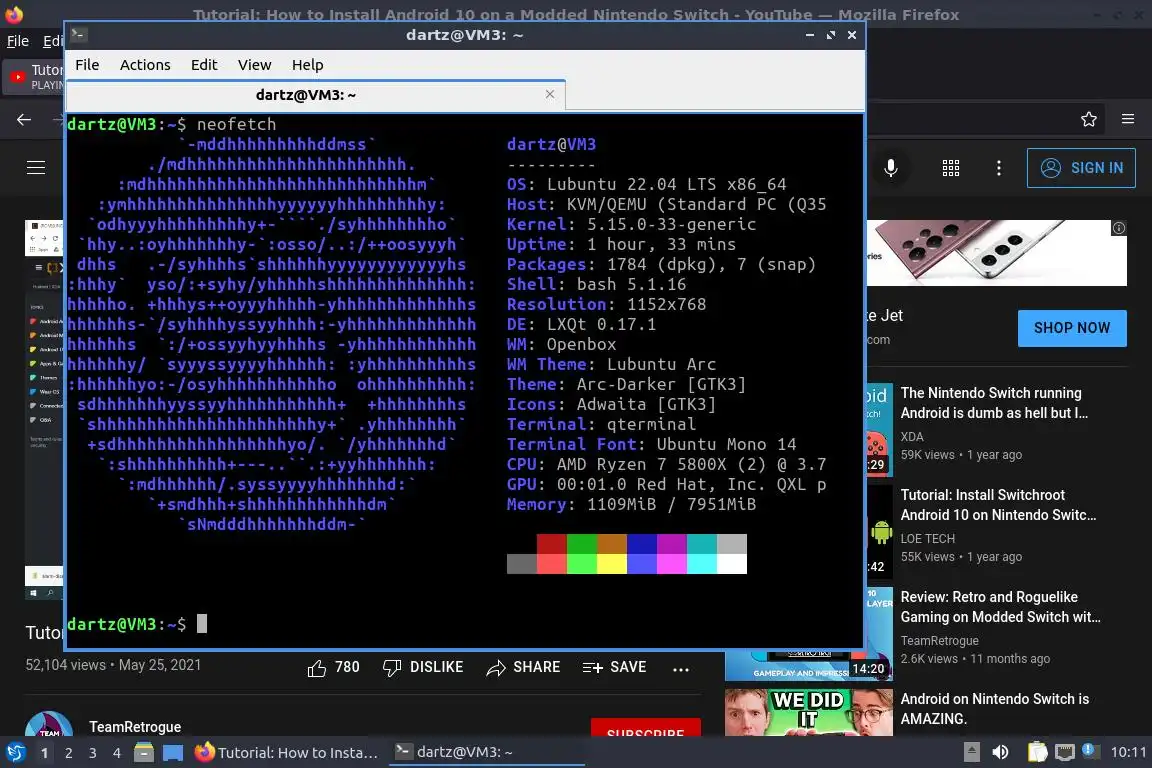Click the 10:11 clock in the panel
Image resolution: width=1152 pixels, height=768 pixels.
(1128, 752)
